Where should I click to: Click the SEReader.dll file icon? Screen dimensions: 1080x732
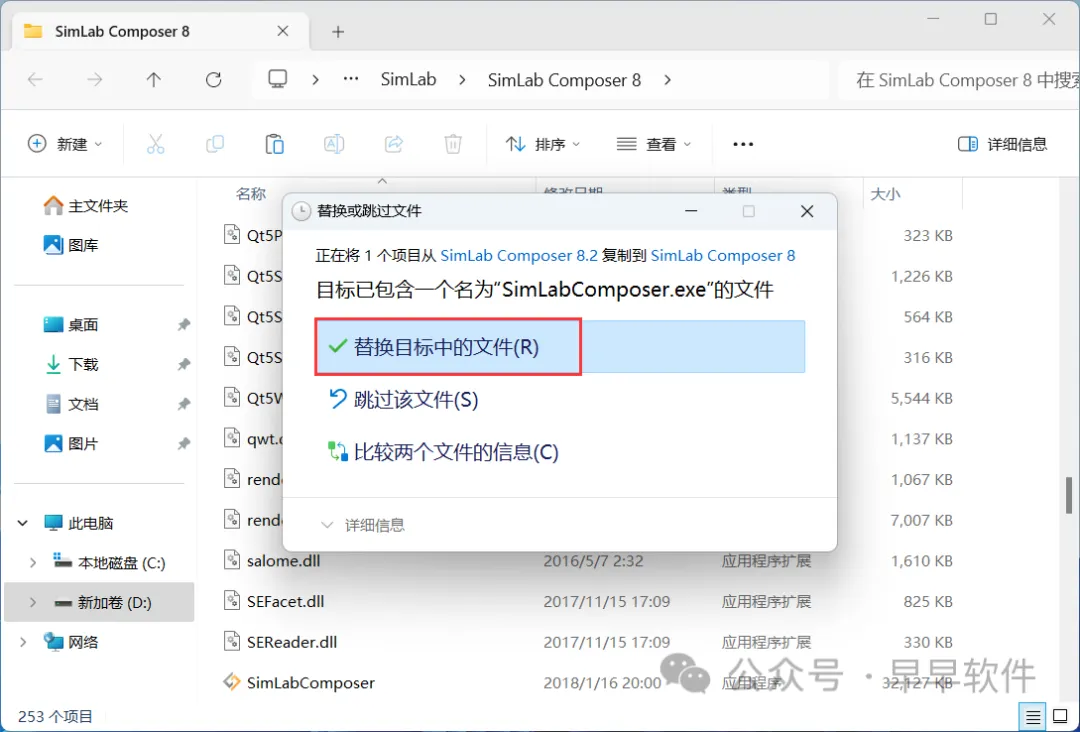click(x=232, y=642)
